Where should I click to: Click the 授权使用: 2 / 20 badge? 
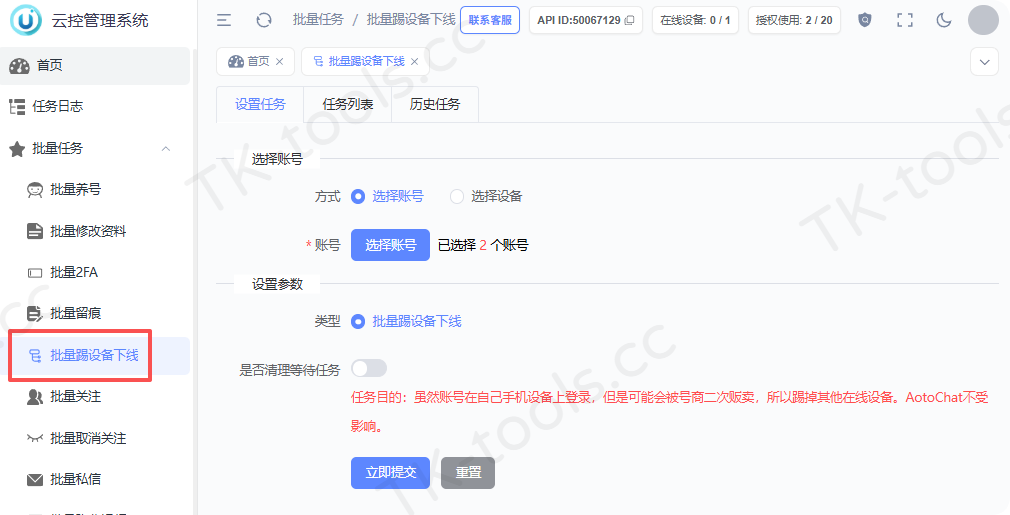click(x=794, y=20)
